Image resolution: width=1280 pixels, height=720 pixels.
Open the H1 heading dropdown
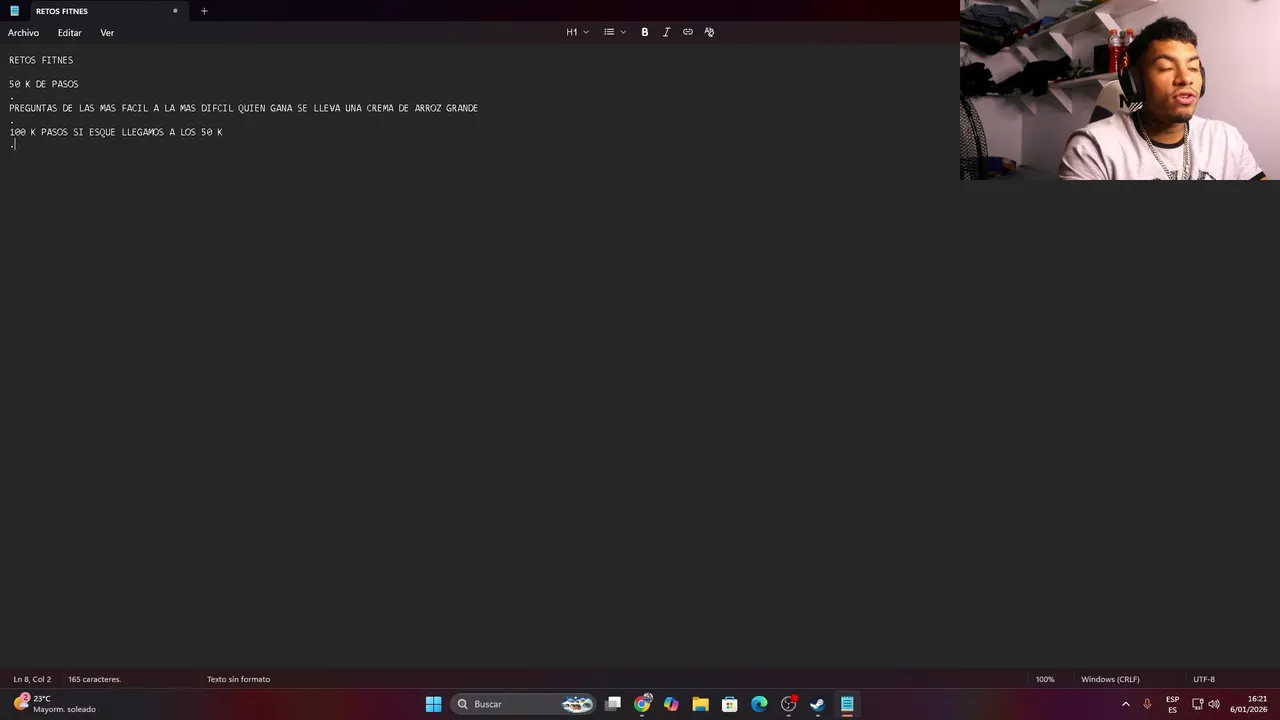pos(577,32)
